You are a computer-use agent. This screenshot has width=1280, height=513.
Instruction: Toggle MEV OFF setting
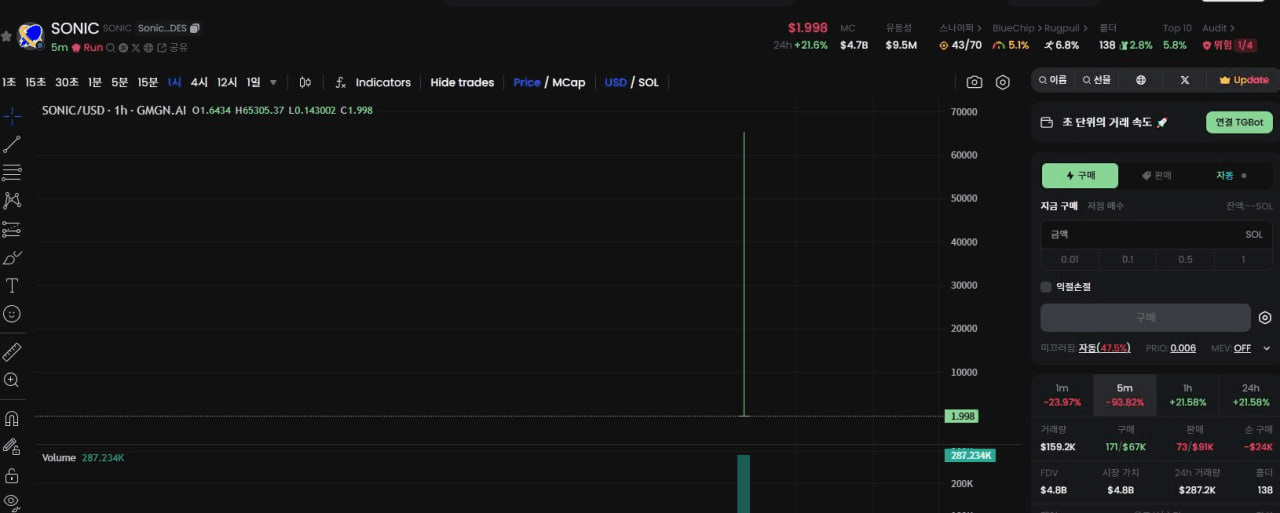1242,348
